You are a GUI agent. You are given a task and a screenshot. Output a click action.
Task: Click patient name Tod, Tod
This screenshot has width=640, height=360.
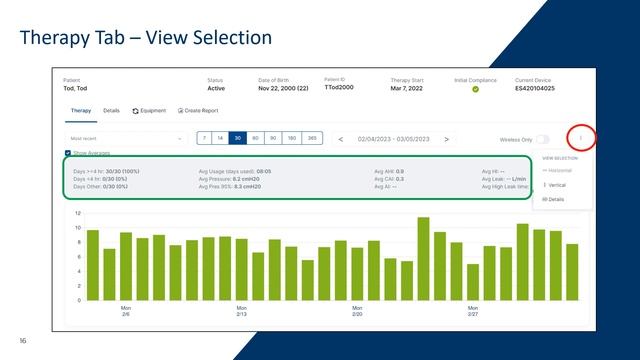click(x=75, y=88)
